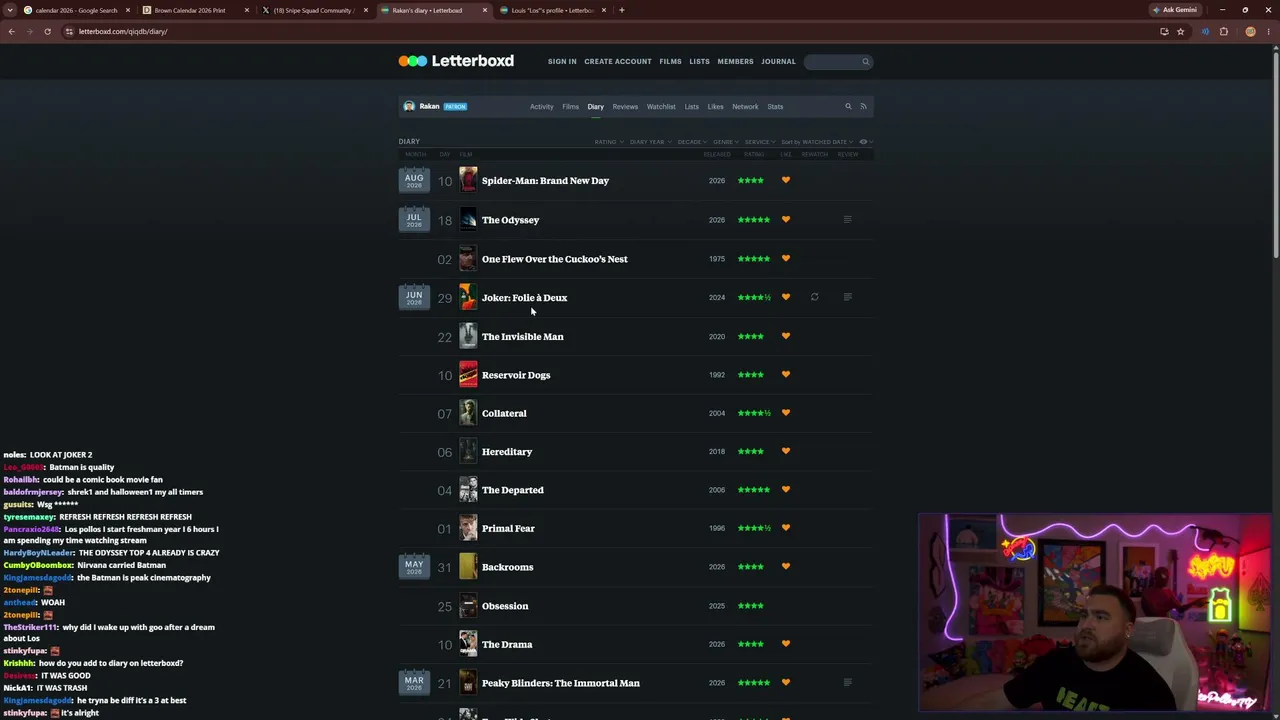This screenshot has height=720, width=1280.
Task: Toggle the like heart on The Odyssey
Action: click(786, 219)
